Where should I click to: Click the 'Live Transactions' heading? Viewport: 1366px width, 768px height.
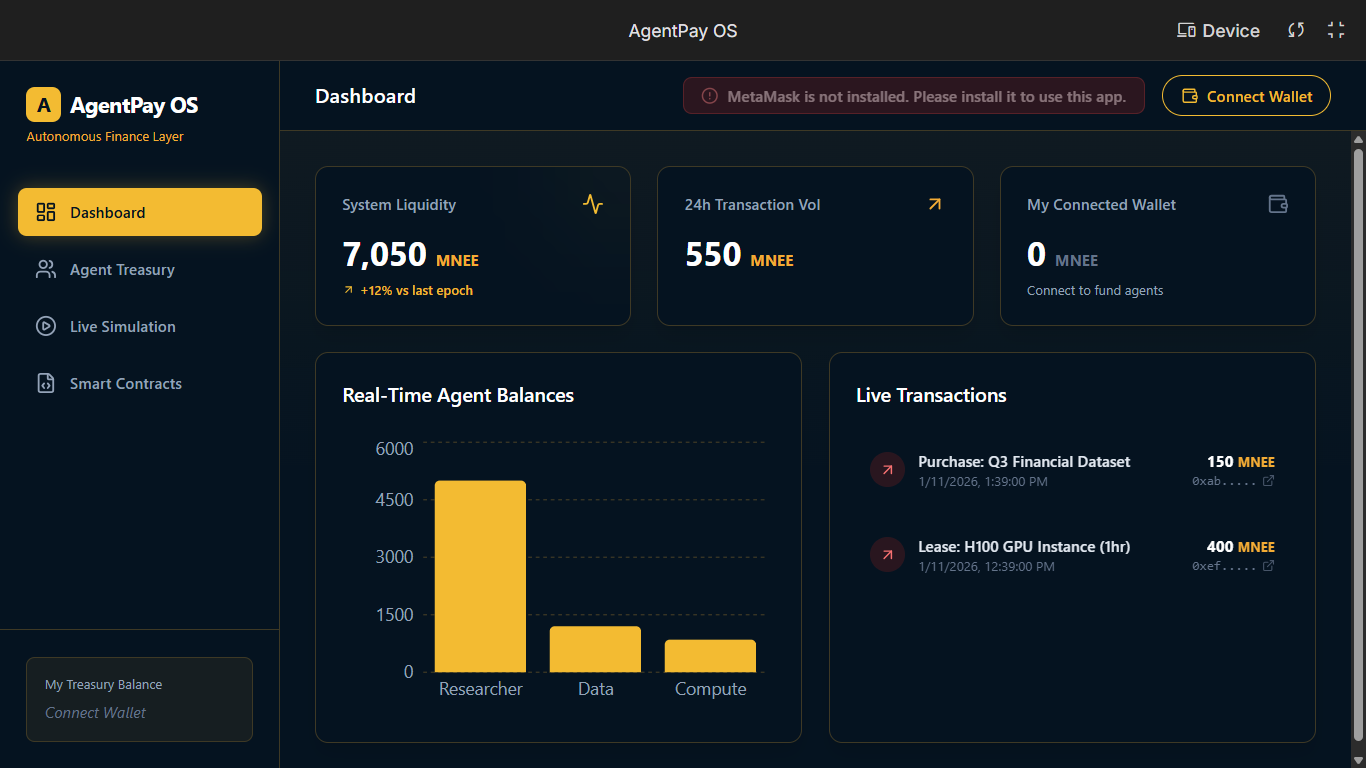(931, 395)
